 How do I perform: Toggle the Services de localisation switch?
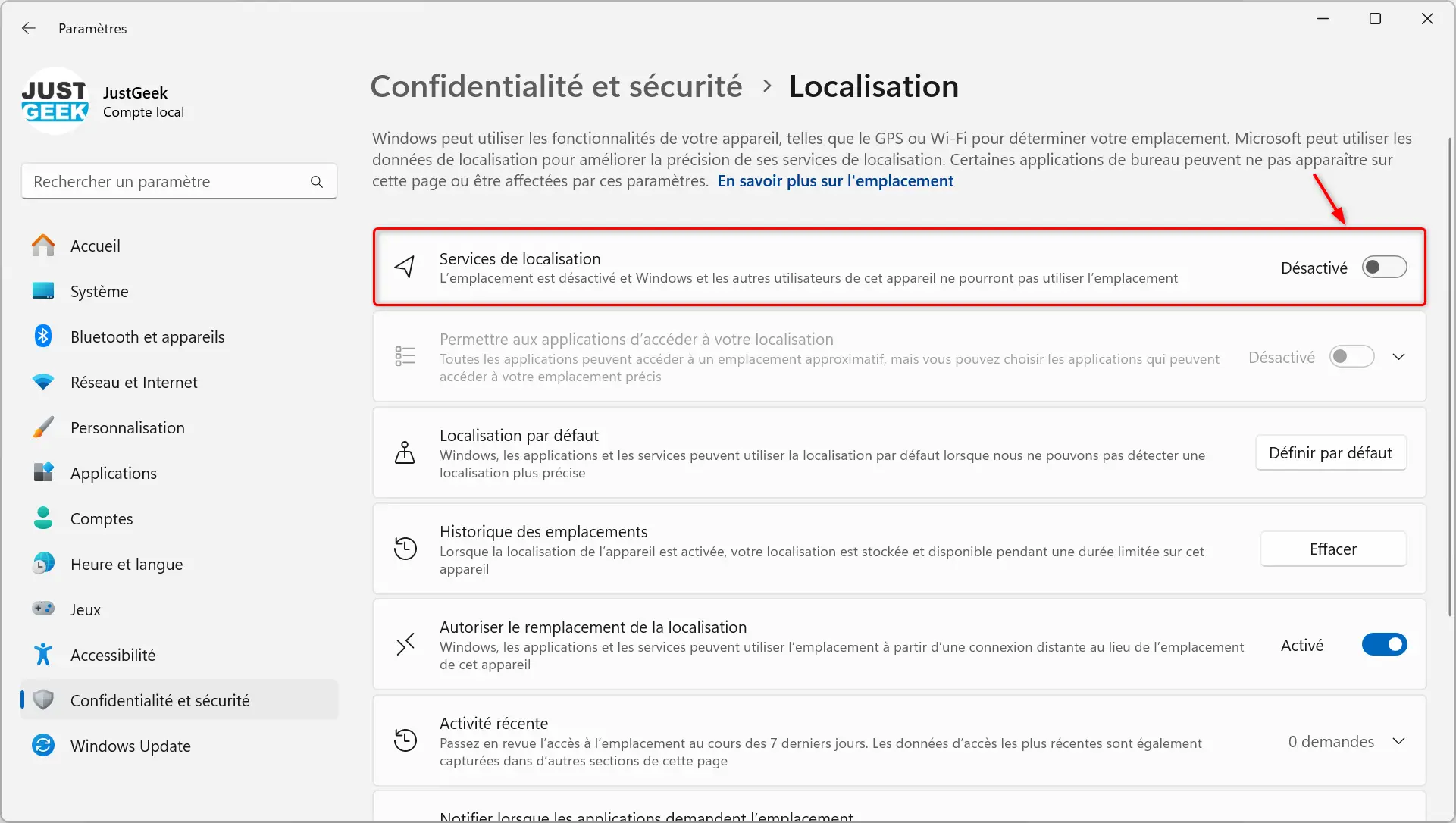point(1384,267)
